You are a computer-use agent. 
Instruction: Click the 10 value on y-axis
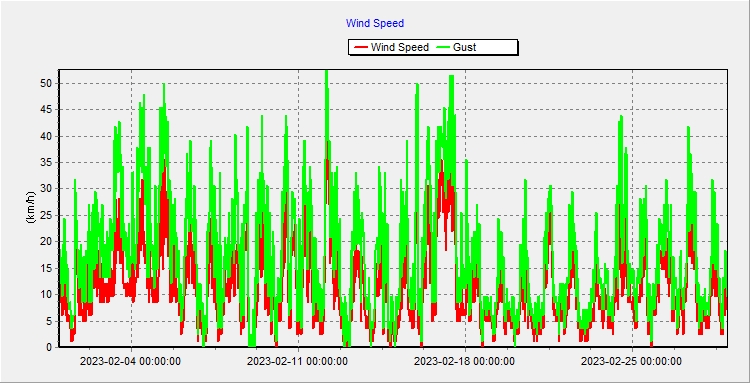[x=46, y=295]
